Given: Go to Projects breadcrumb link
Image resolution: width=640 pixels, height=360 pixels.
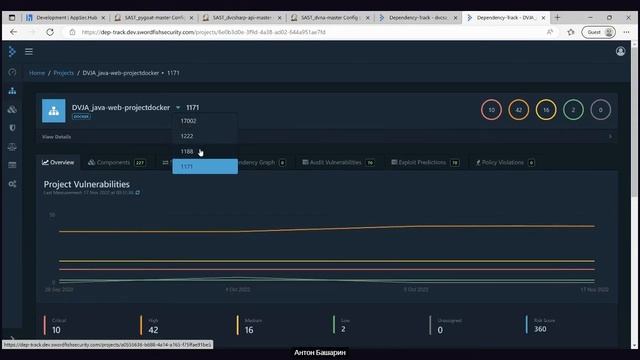Looking at the screenshot, I should point(64,73).
